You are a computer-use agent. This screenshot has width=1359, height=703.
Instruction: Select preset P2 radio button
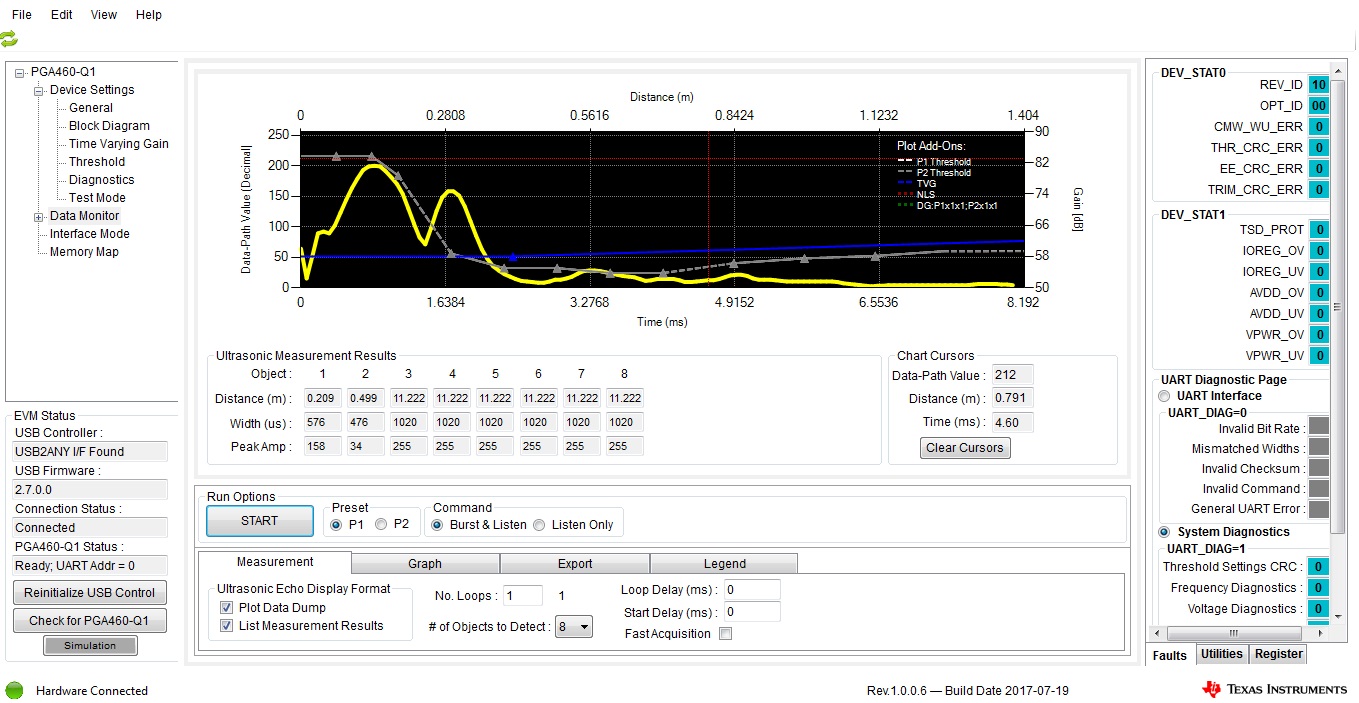[381, 524]
